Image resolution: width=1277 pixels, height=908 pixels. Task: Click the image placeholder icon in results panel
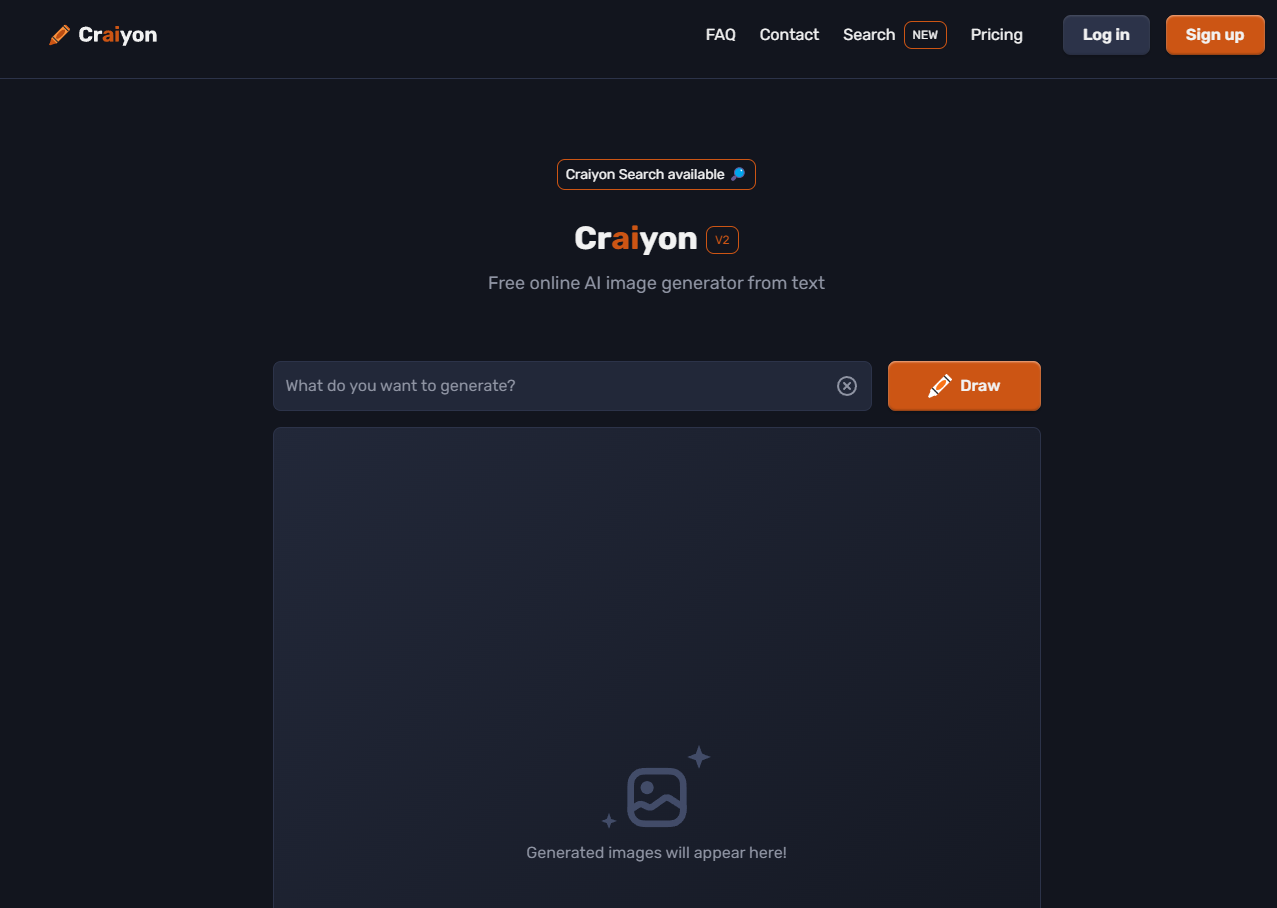[657, 797]
